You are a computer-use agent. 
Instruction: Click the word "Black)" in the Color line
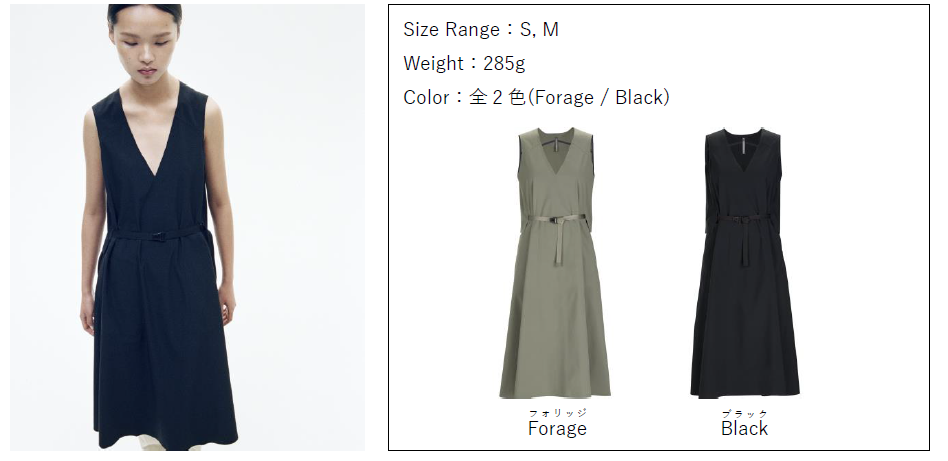[642, 97]
